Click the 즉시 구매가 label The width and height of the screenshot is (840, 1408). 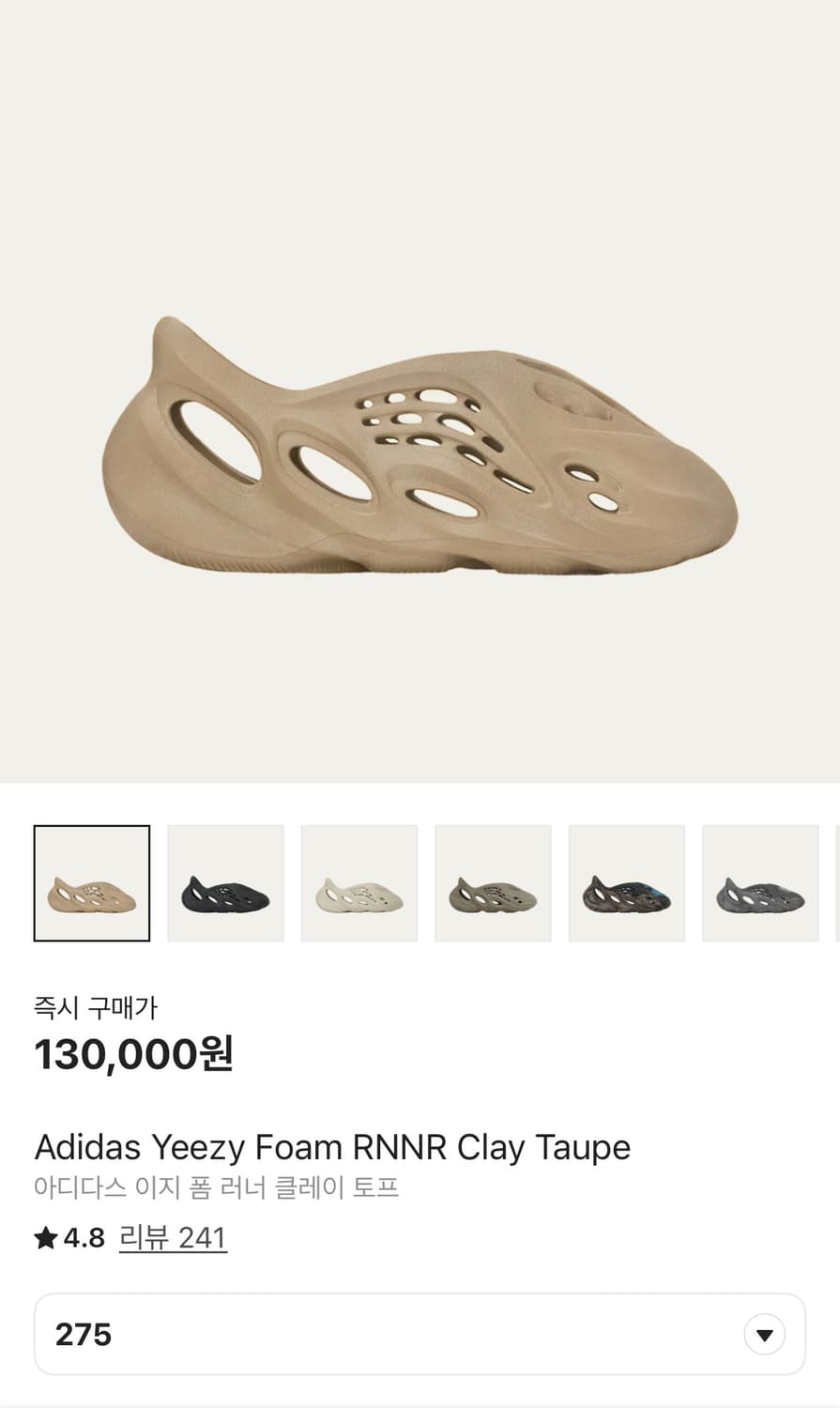point(96,1007)
